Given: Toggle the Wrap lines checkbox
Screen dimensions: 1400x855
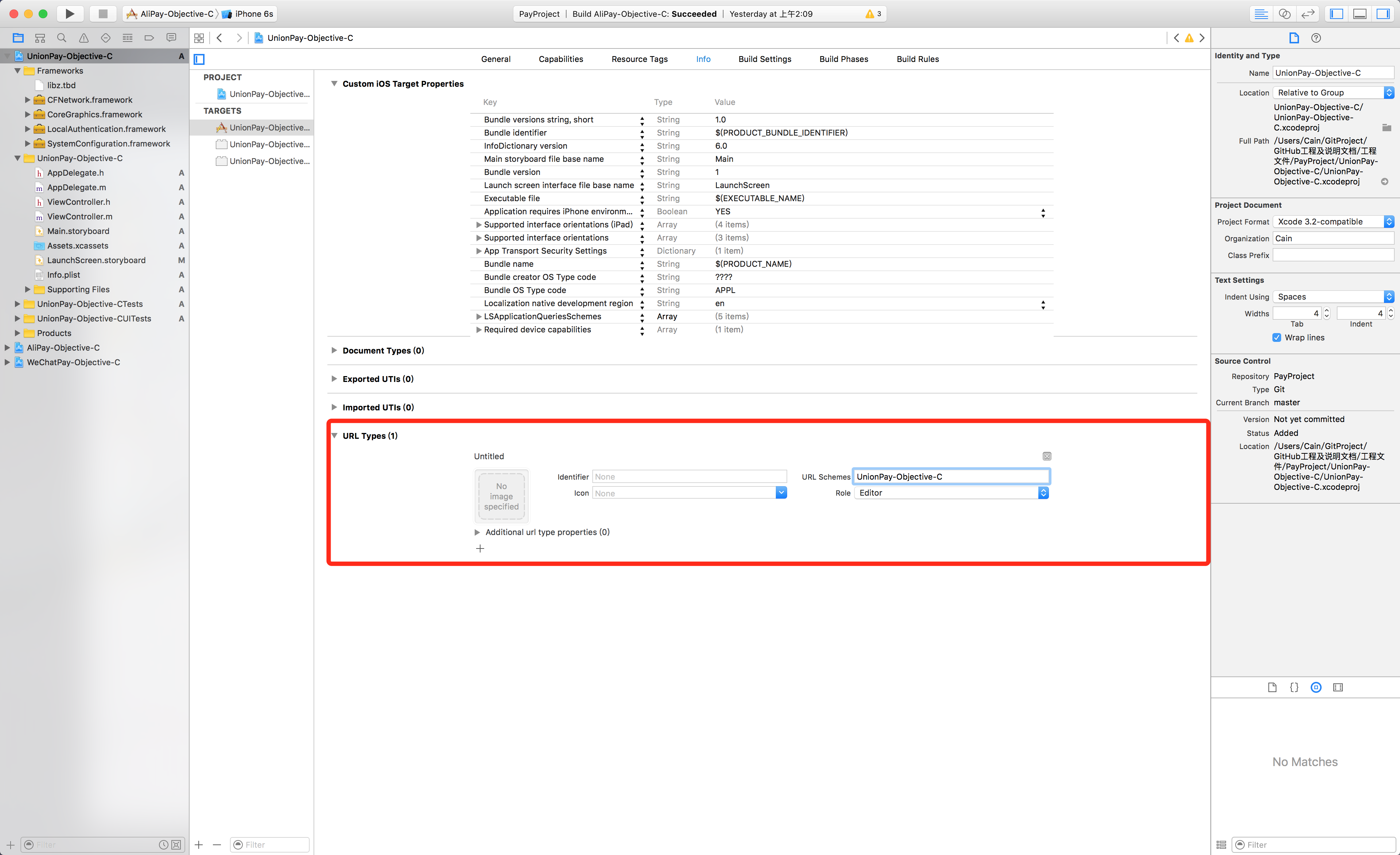Looking at the screenshot, I should point(1277,337).
